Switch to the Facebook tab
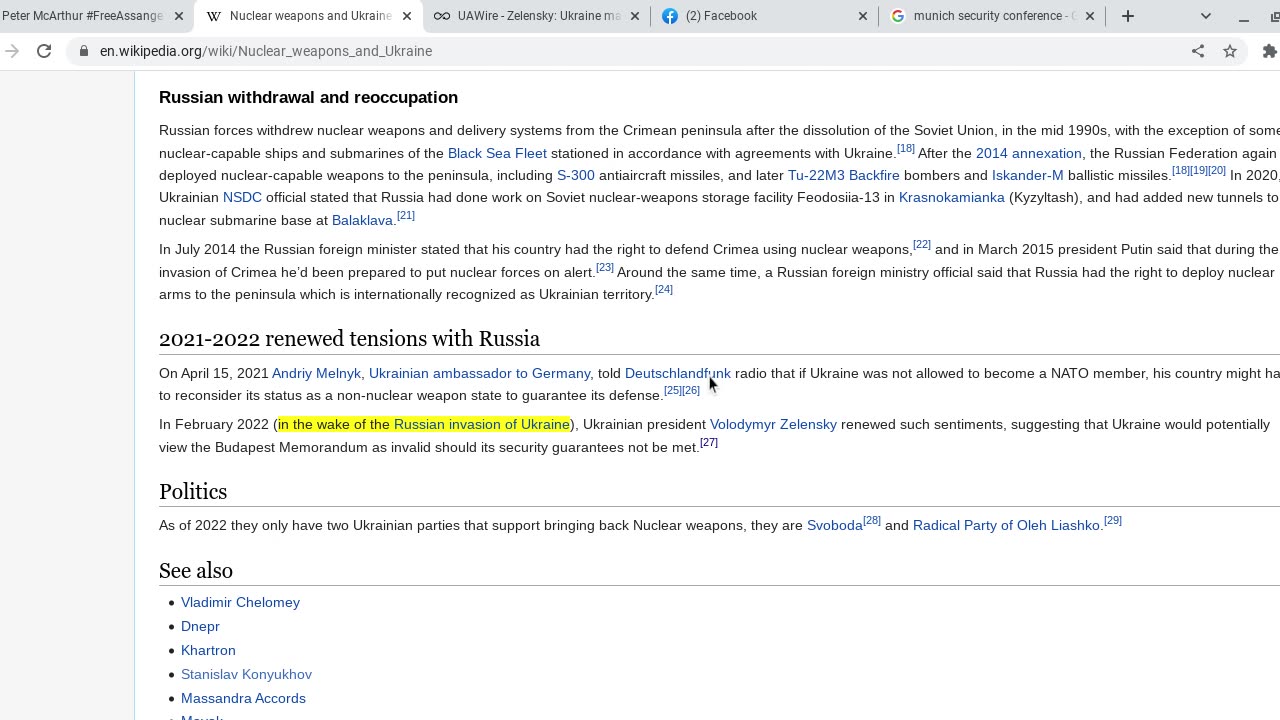Screen dimensions: 1280x720 pos(764,16)
